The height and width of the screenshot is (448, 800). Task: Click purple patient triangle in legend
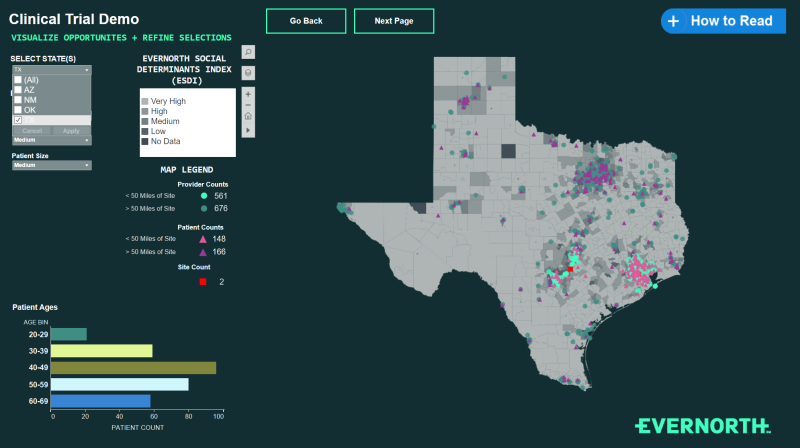203,252
